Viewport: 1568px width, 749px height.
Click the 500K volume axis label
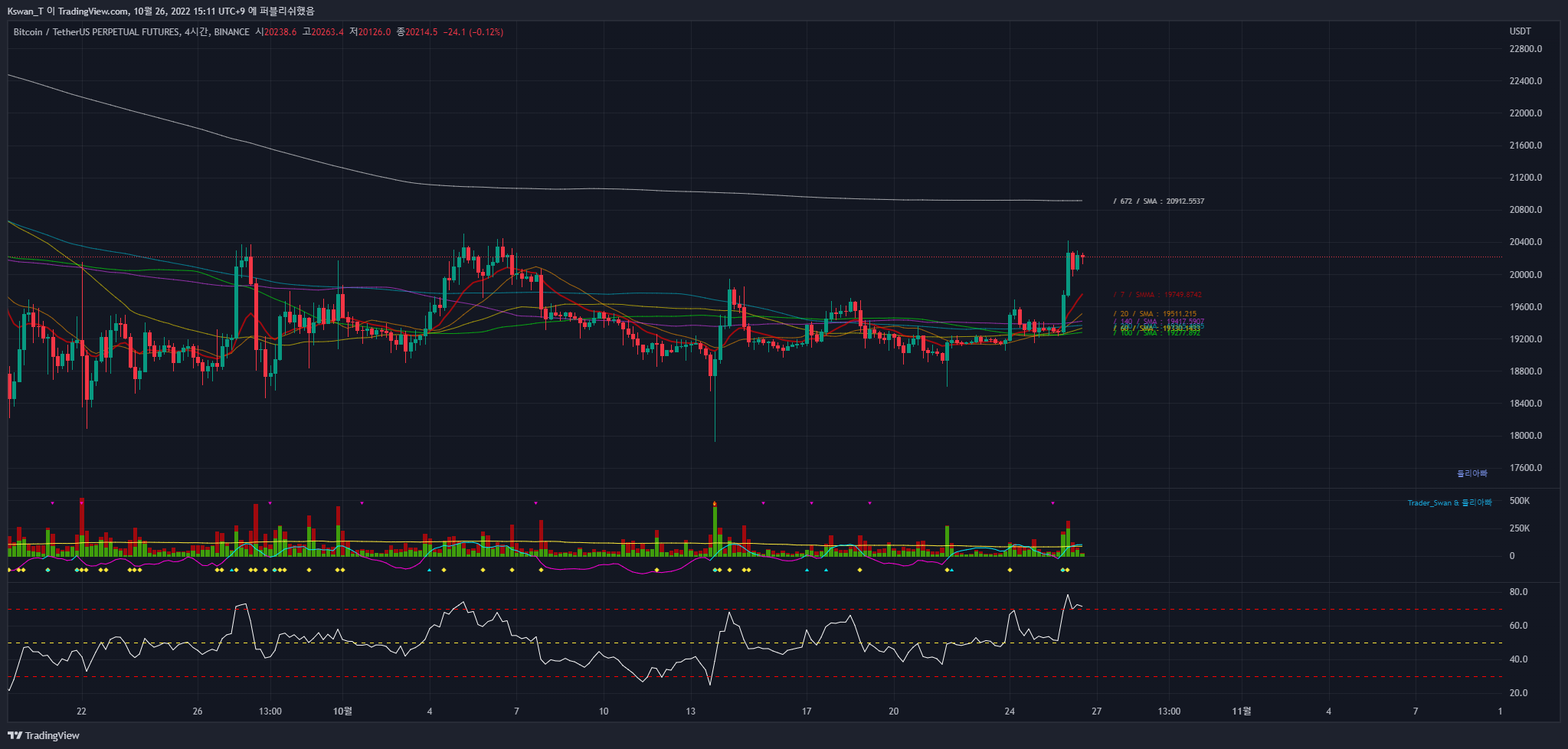click(1520, 501)
